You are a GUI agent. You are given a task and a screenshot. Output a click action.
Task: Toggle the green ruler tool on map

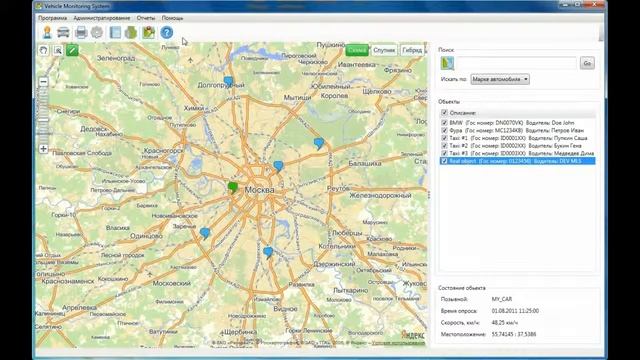(72, 50)
